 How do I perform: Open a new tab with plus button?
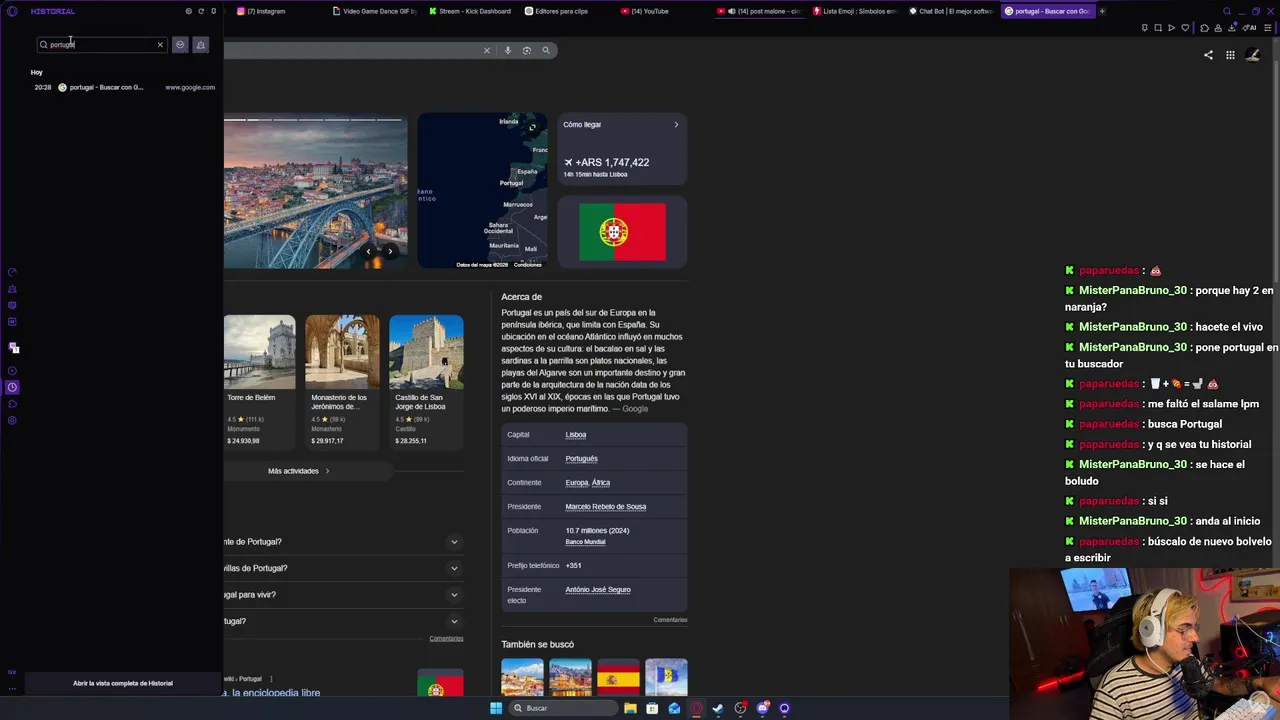click(1102, 11)
